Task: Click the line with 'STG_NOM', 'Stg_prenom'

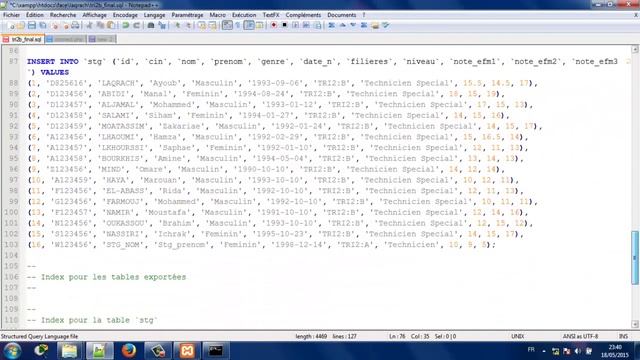Action: click(x=261, y=245)
